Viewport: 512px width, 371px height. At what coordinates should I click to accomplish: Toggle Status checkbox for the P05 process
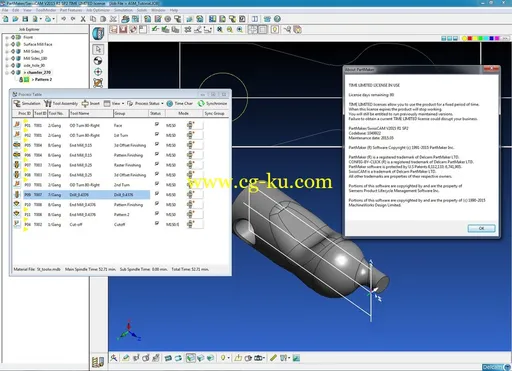pyautogui.click(x=157, y=144)
